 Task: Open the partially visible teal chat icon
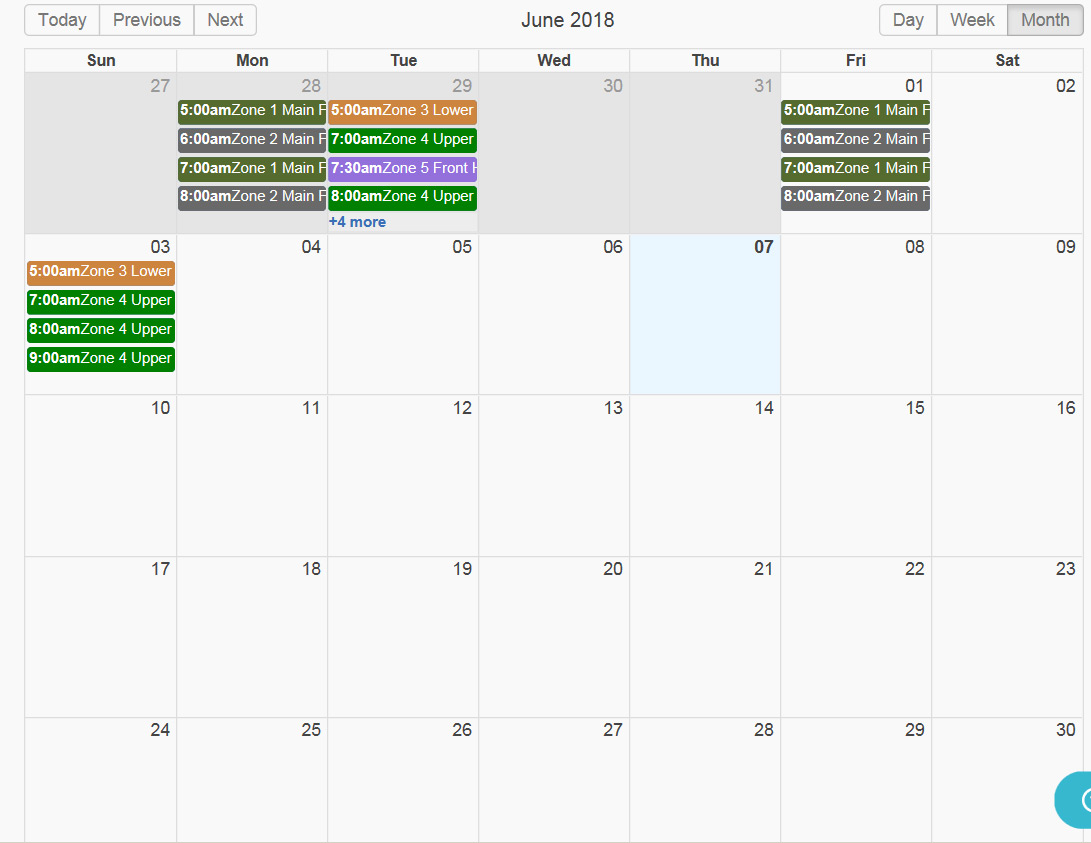click(1073, 800)
